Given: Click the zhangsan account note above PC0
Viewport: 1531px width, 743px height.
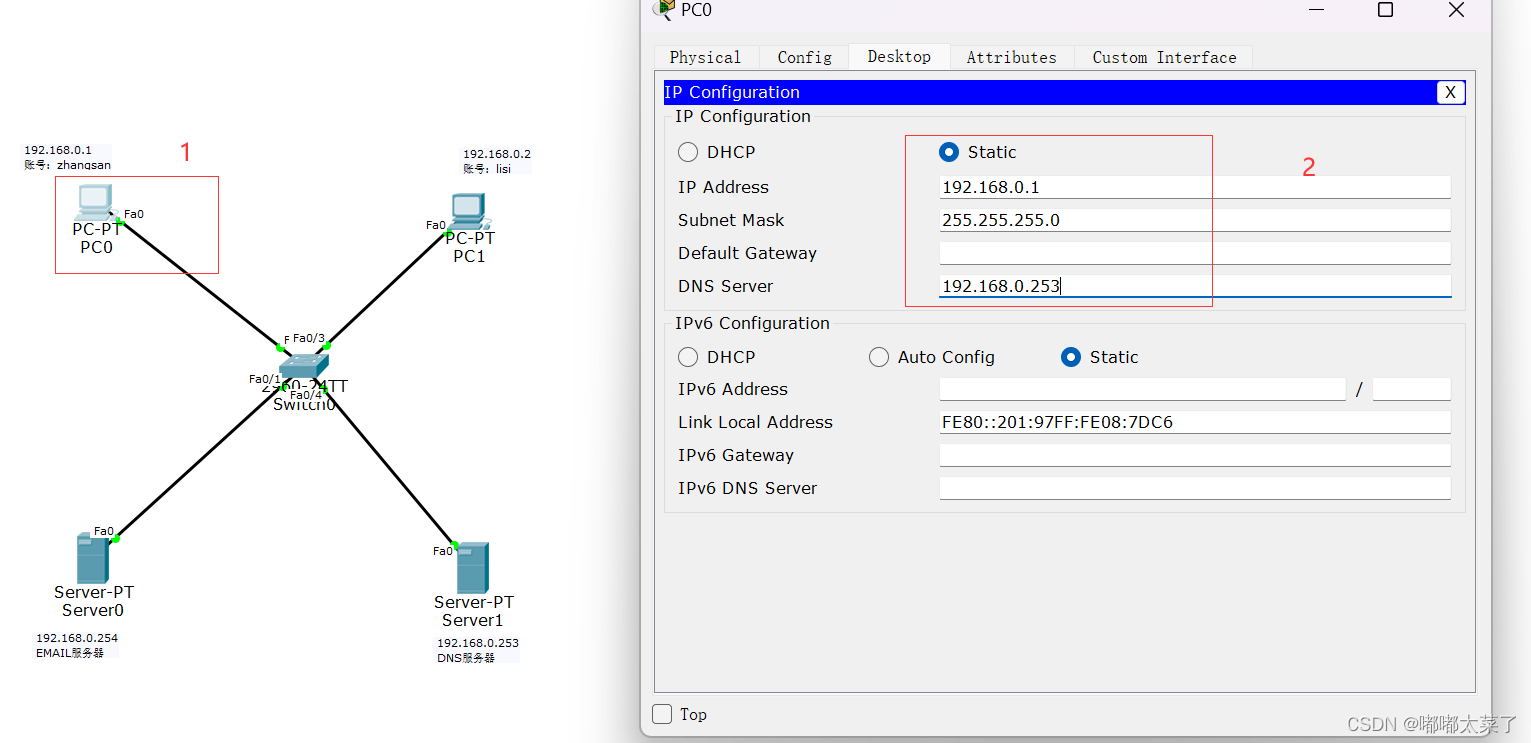Looking at the screenshot, I should pos(68,158).
